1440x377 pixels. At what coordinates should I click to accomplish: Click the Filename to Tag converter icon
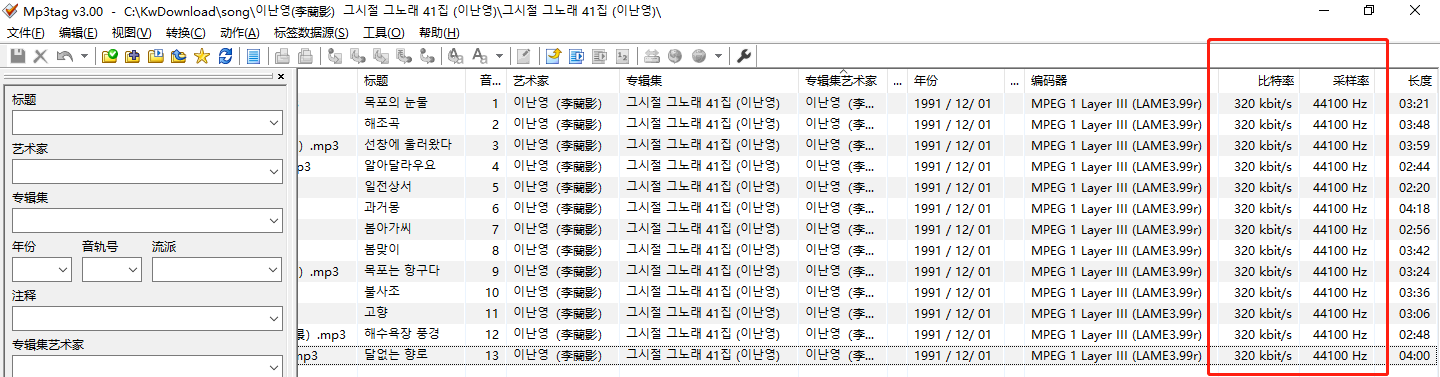[357, 56]
